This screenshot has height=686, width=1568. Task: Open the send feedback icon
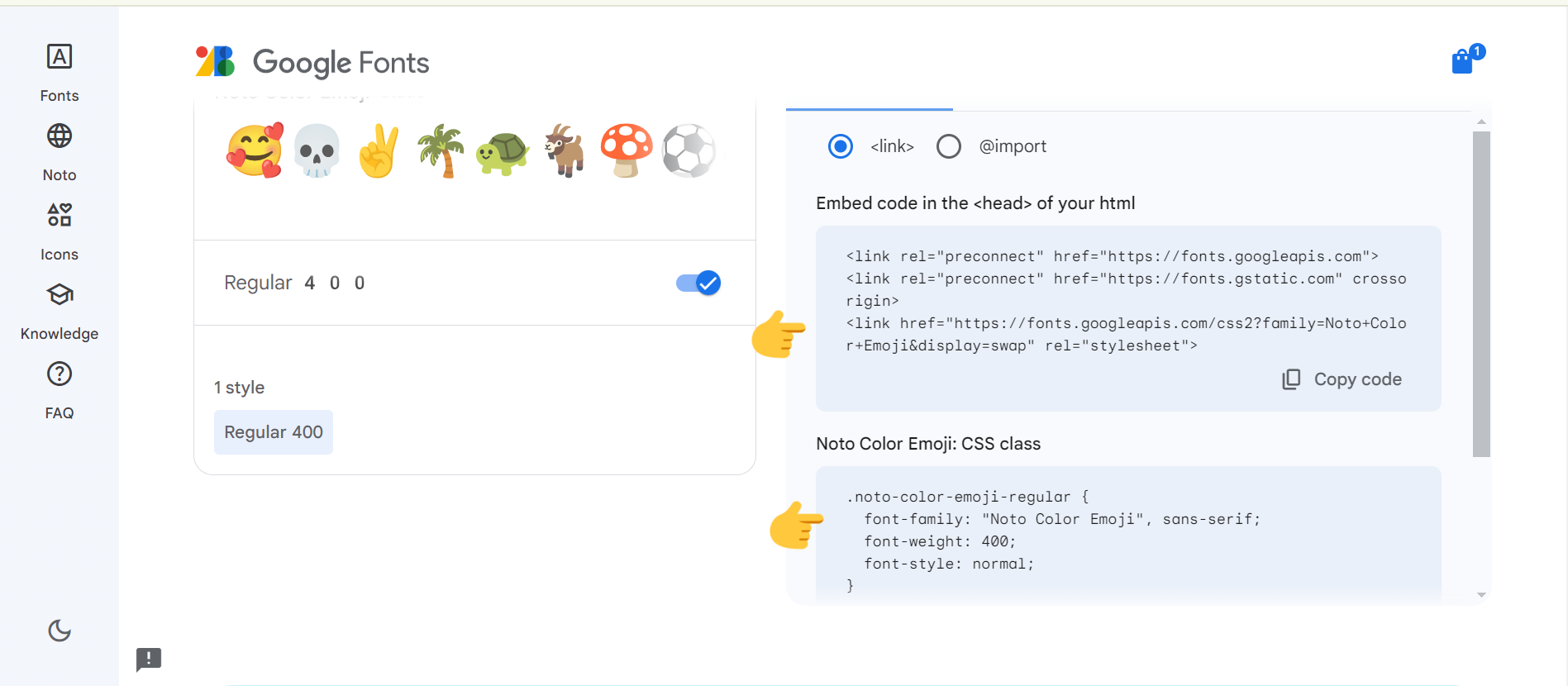pos(149,659)
